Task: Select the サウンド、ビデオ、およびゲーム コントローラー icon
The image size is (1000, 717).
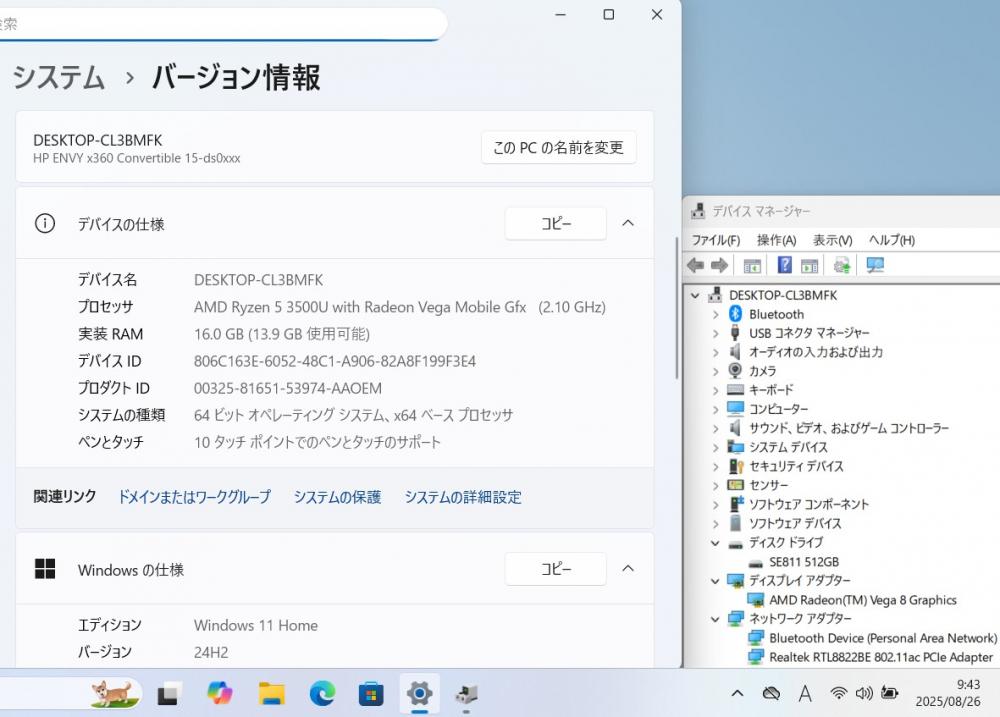Action: point(735,427)
